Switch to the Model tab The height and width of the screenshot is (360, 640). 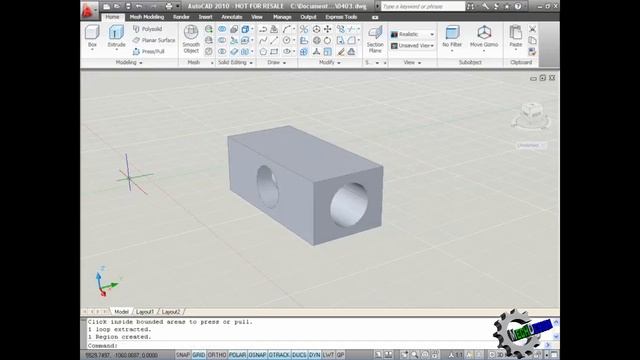pyautogui.click(x=121, y=312)
